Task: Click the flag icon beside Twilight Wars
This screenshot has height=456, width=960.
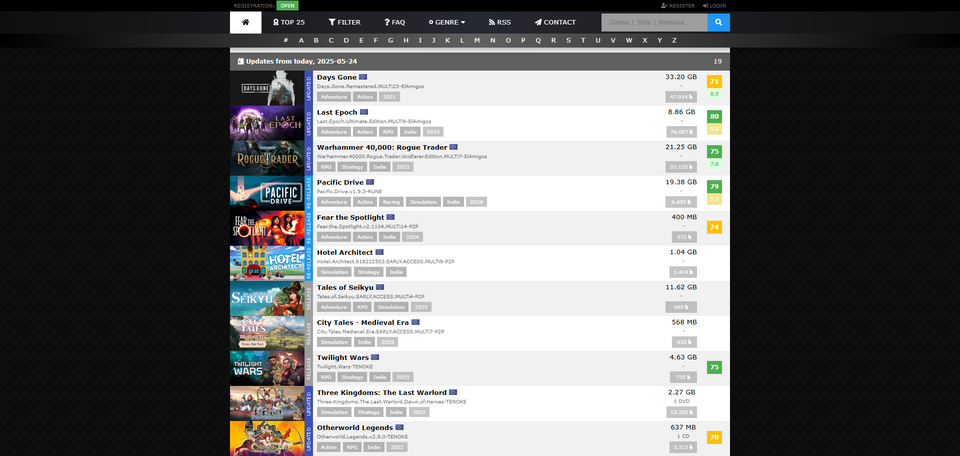Action: (375, 357)
